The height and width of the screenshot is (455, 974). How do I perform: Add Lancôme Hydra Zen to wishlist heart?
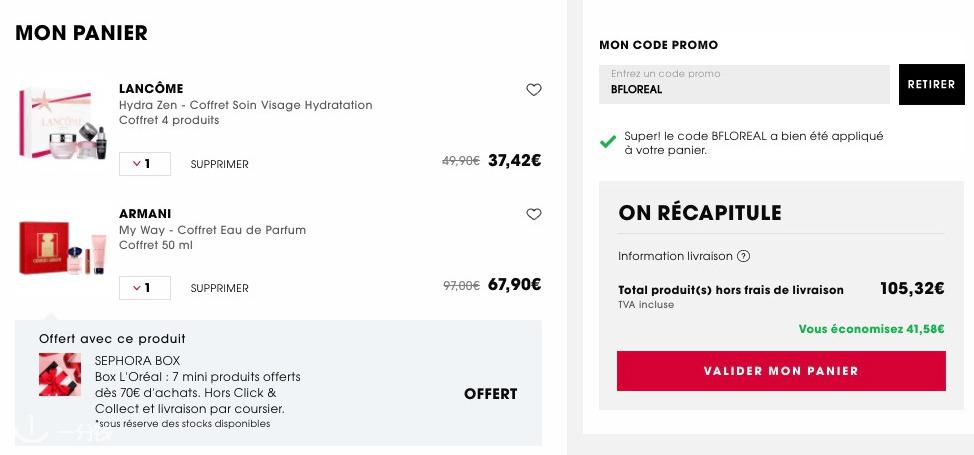(534, 90)
